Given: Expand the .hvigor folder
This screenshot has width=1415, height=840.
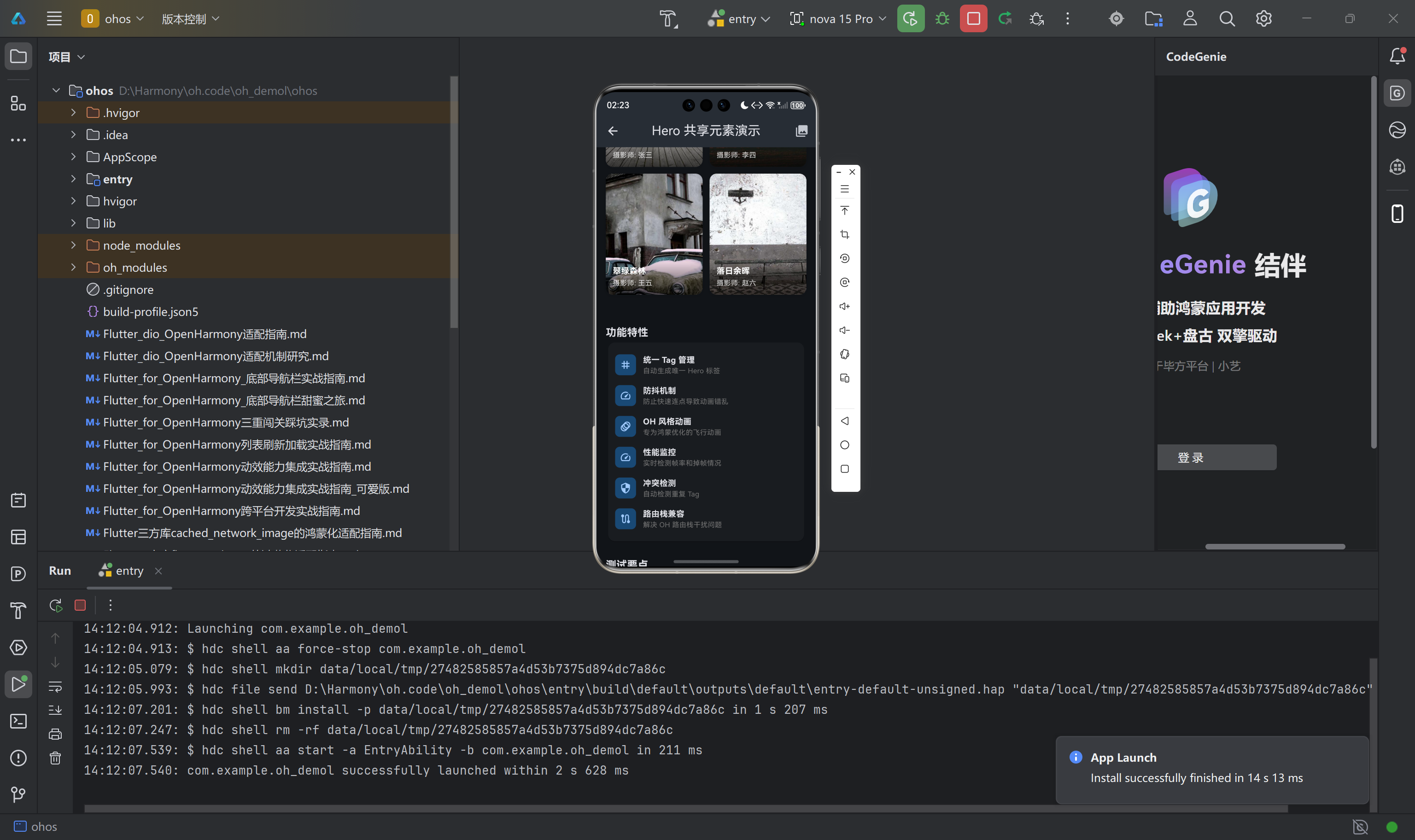Looking at the screenshot, I should tap(74, 113).
